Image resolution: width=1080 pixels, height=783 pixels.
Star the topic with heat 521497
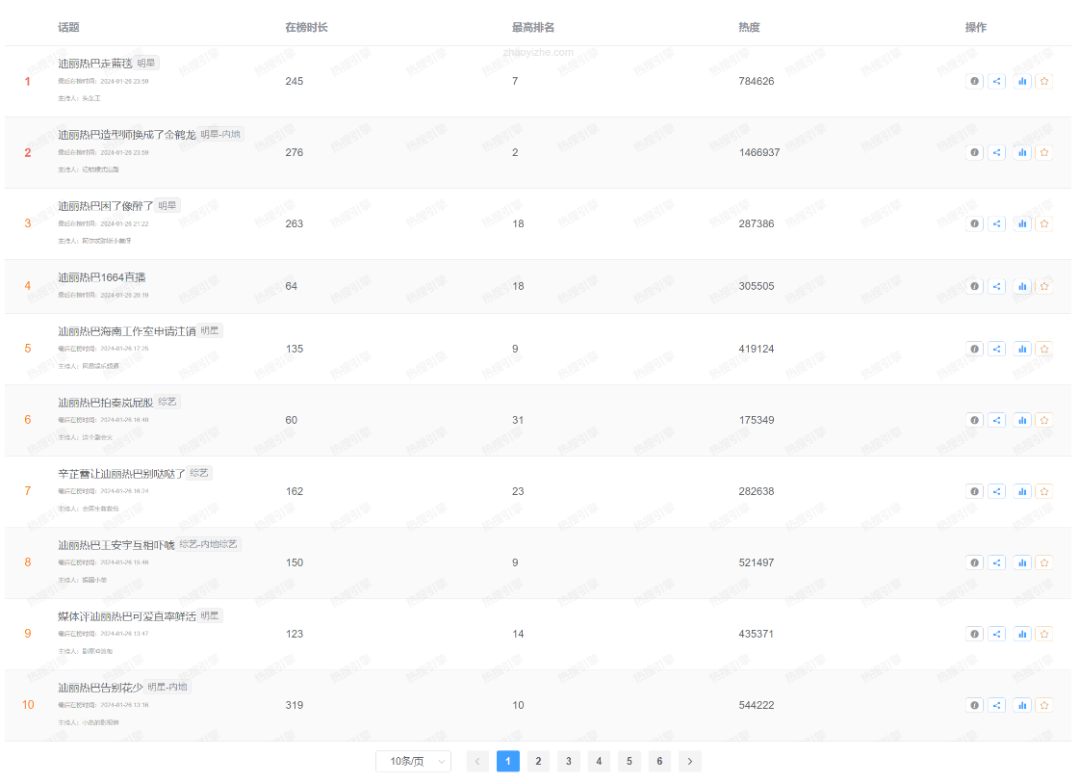tap(1044, 562)
